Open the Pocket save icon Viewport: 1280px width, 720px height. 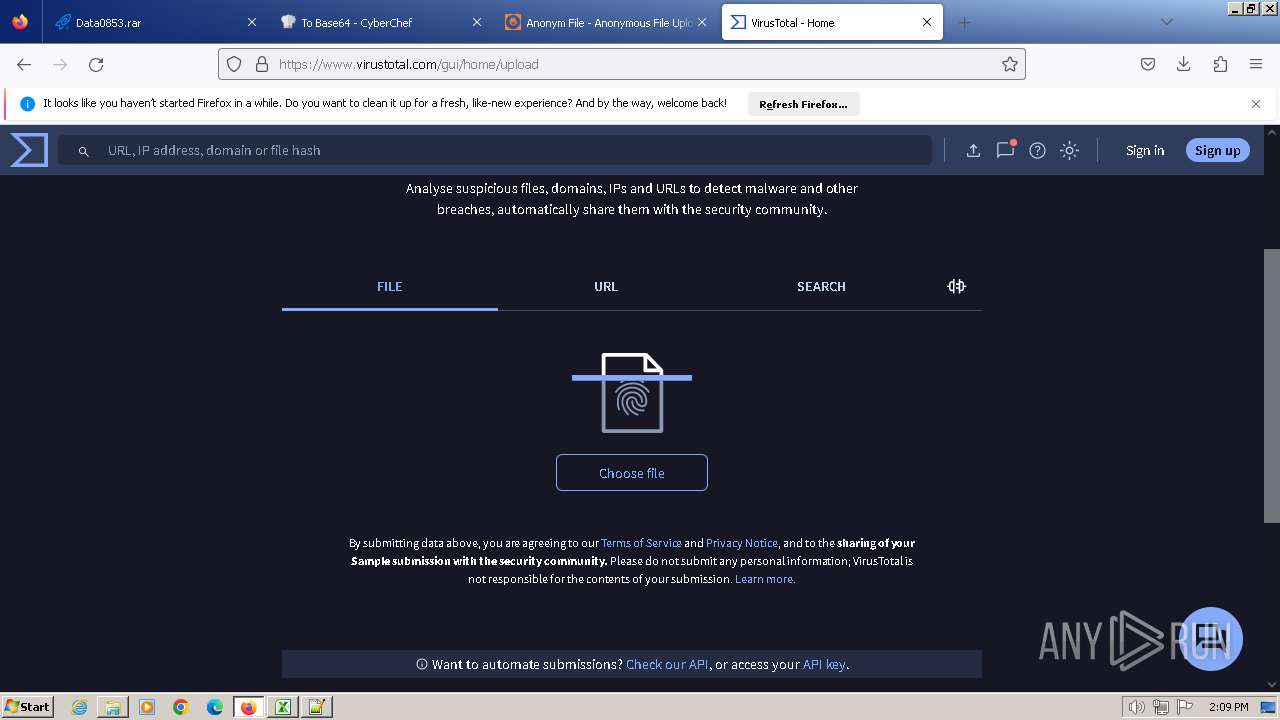pyautogui.click(x=1148, y=64)
